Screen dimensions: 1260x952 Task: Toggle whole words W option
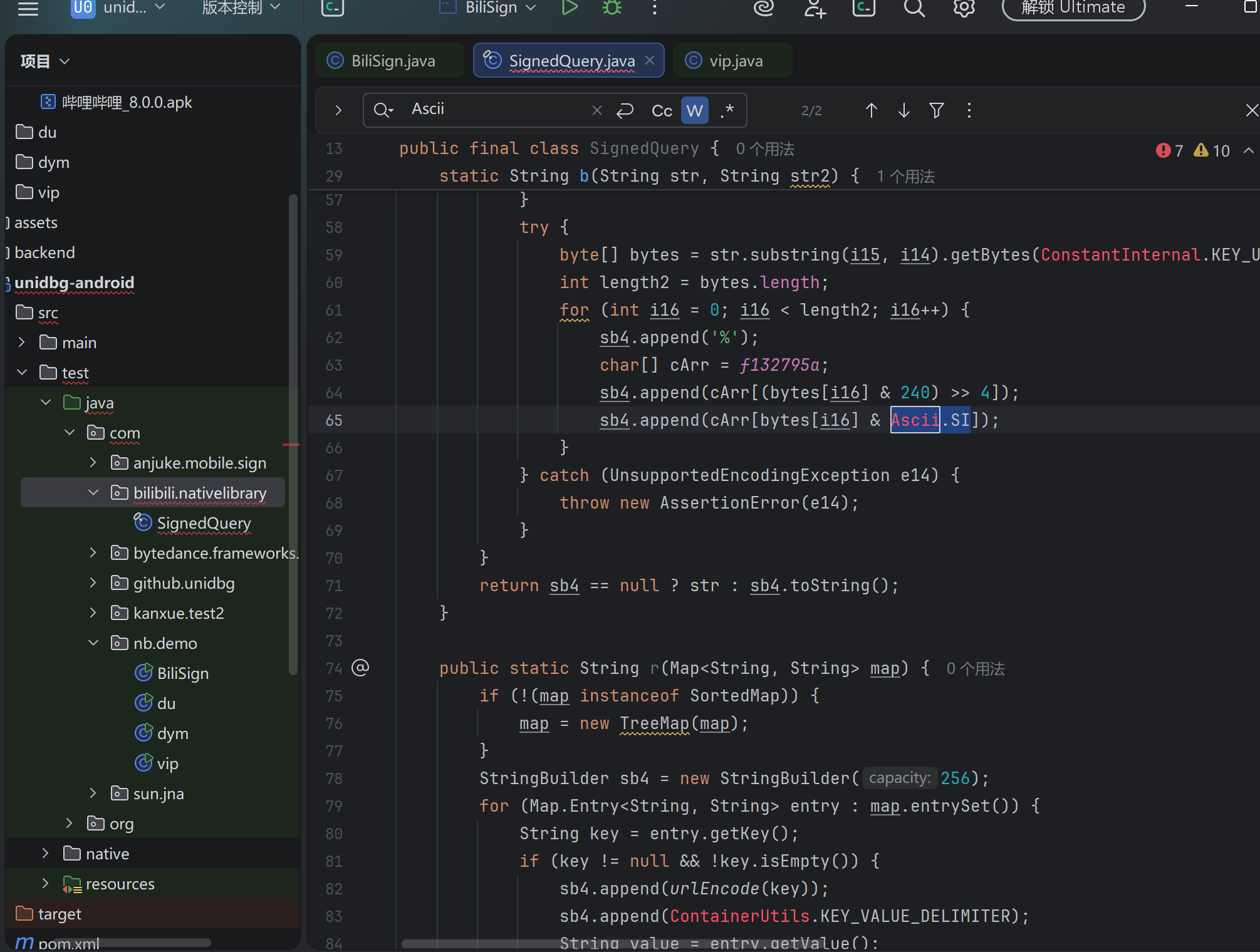pyautogui.click(x=694, y=110)
